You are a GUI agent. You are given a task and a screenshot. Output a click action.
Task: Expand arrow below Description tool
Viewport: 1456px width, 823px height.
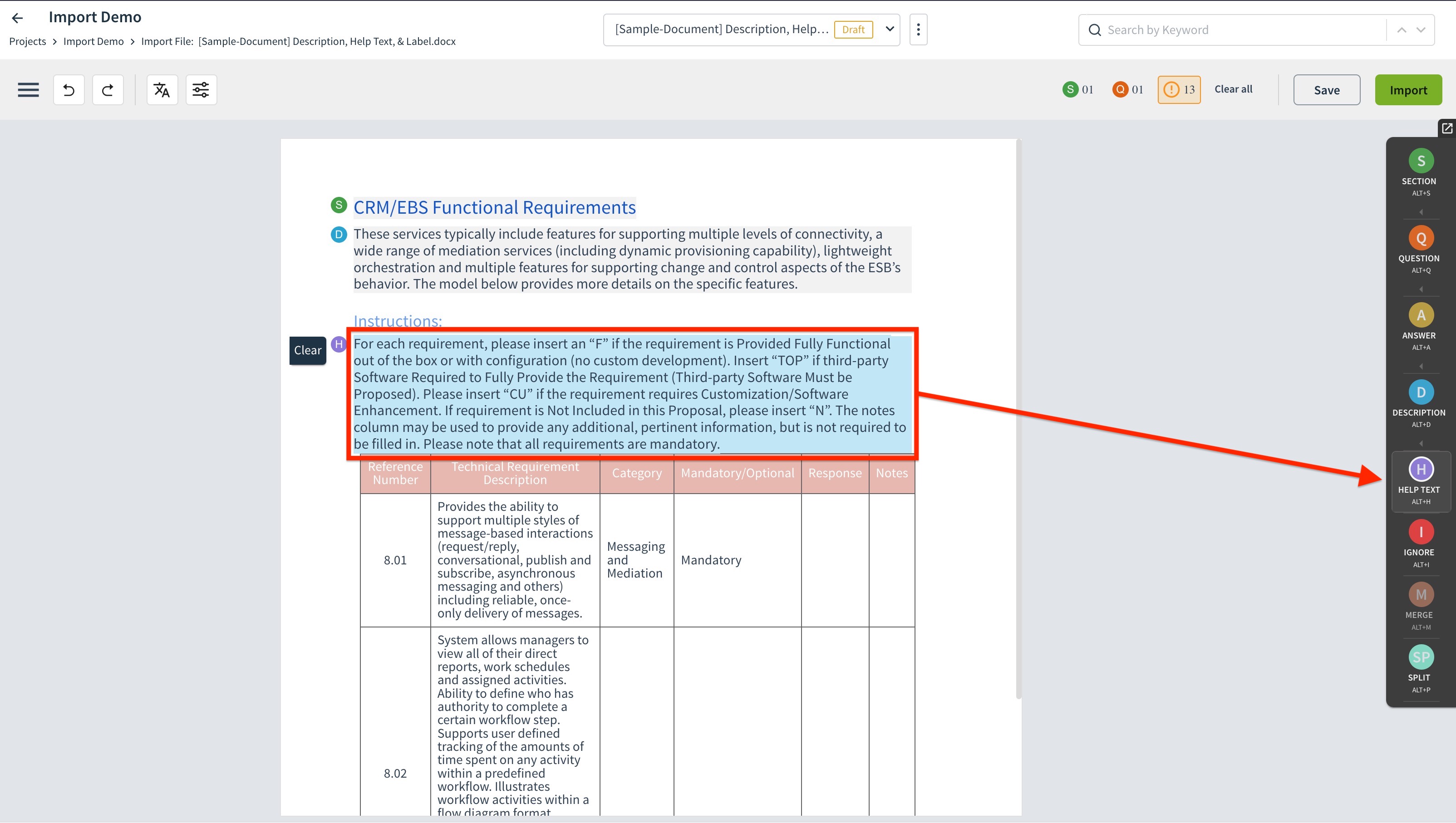coord(1421,443)
